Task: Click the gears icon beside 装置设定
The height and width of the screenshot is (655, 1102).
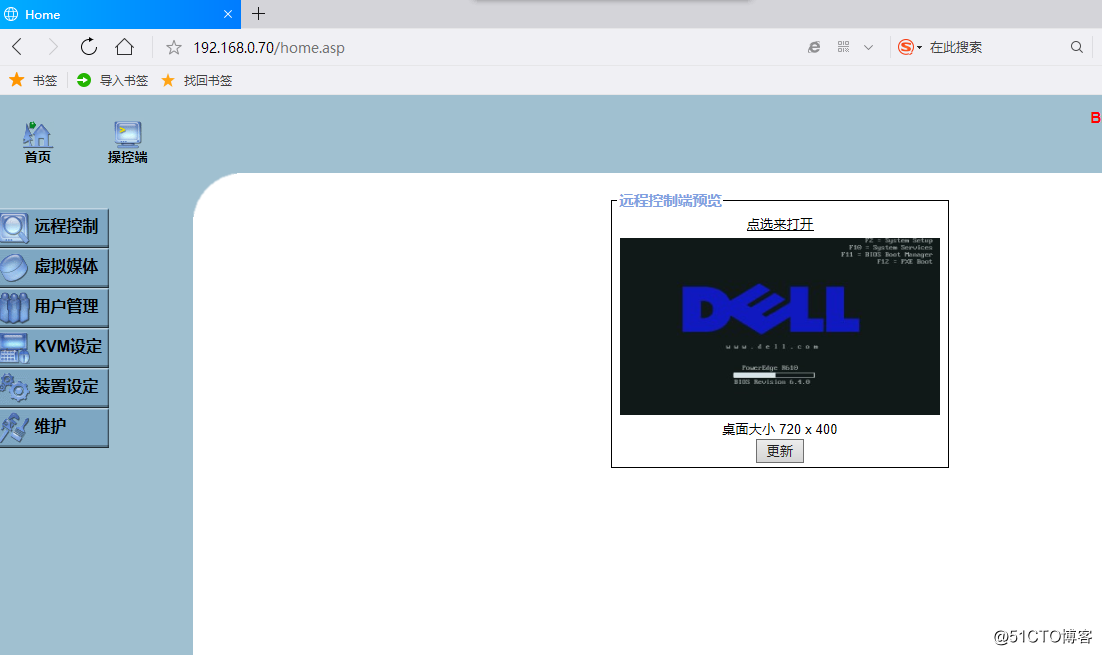Action: coord(14,388)
